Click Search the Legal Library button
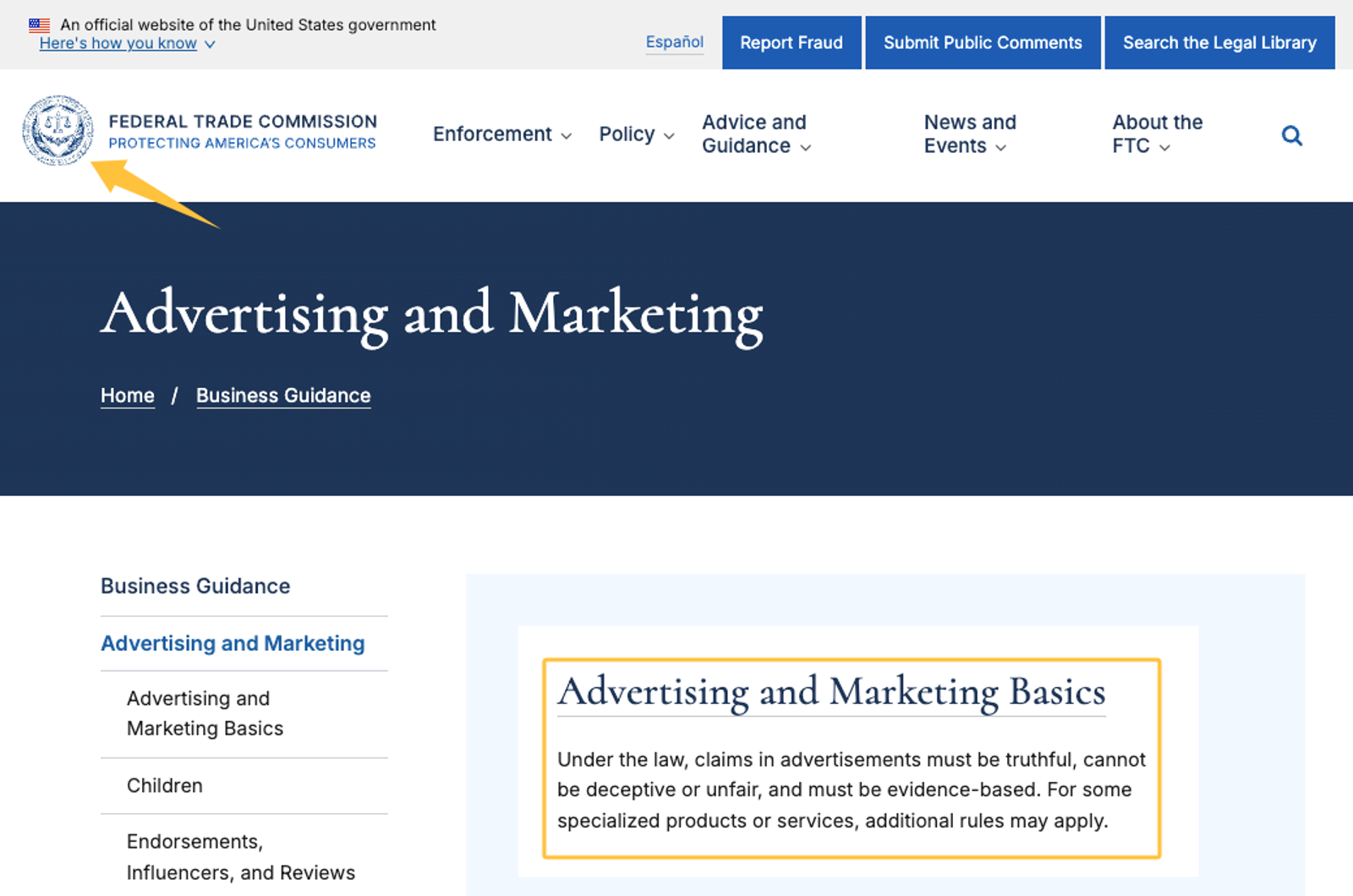The width and height of the screenshot is (1353, 896). (1219, 42)
